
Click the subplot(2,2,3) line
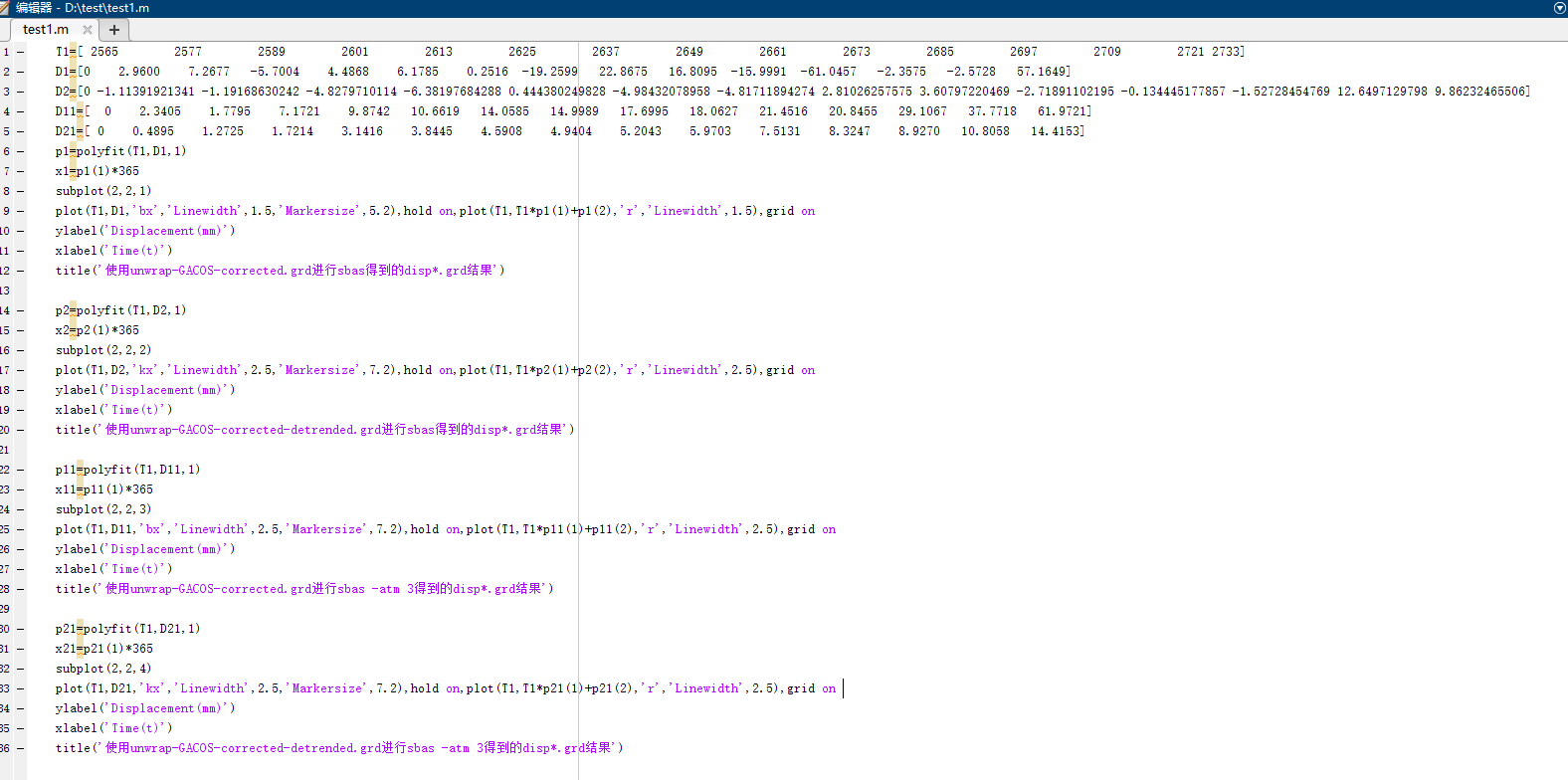point(103,509)
